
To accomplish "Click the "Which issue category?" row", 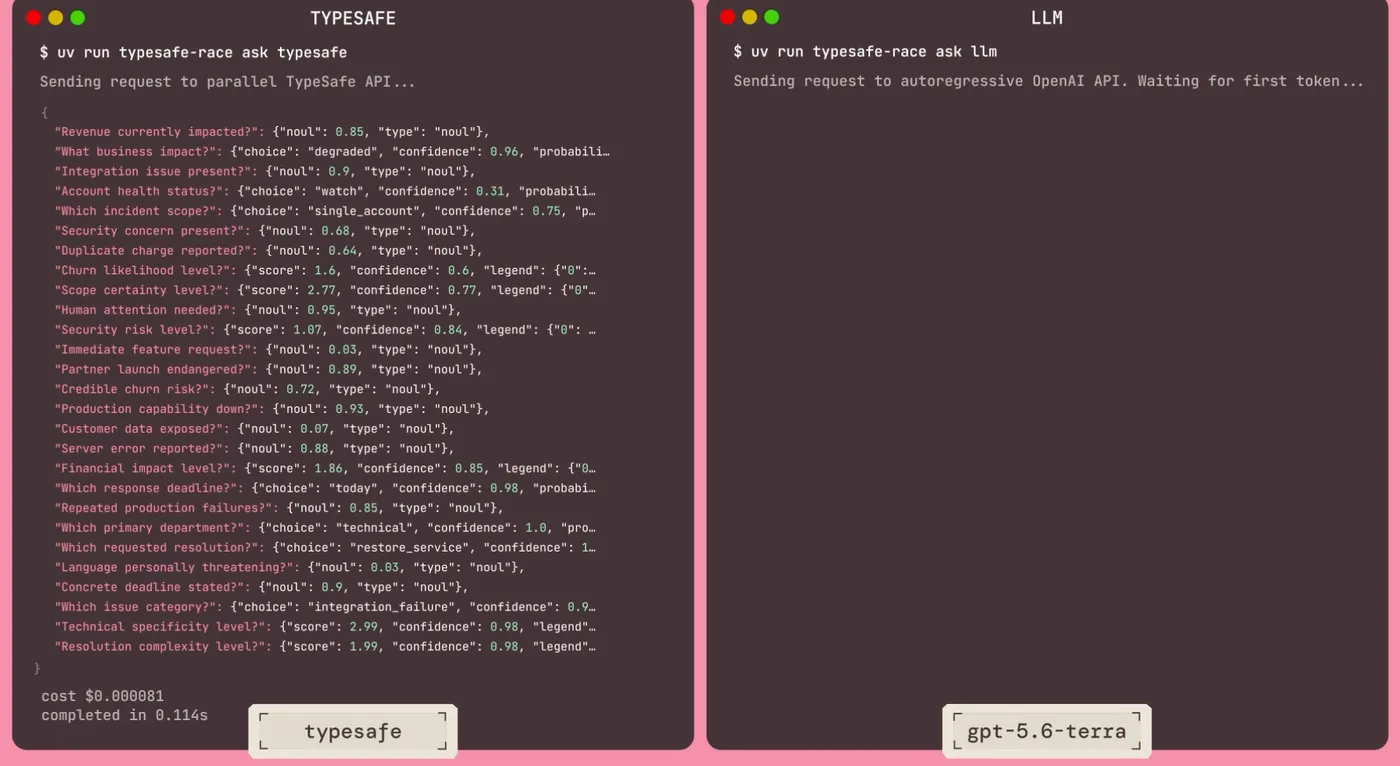I will [x=325, y=607].
